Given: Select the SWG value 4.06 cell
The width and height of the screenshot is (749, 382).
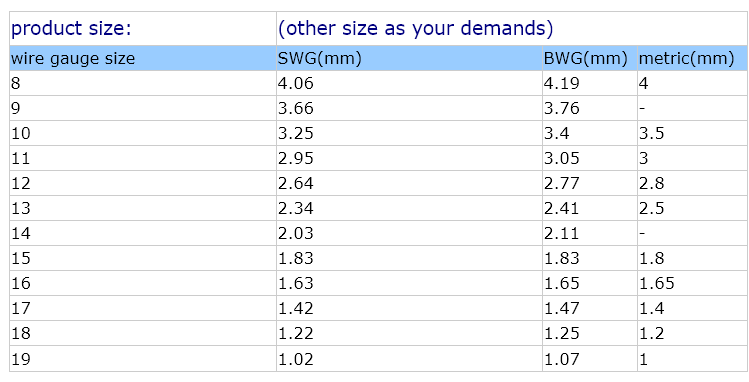Looking at the screenshot, I should [x=409, y=84].
